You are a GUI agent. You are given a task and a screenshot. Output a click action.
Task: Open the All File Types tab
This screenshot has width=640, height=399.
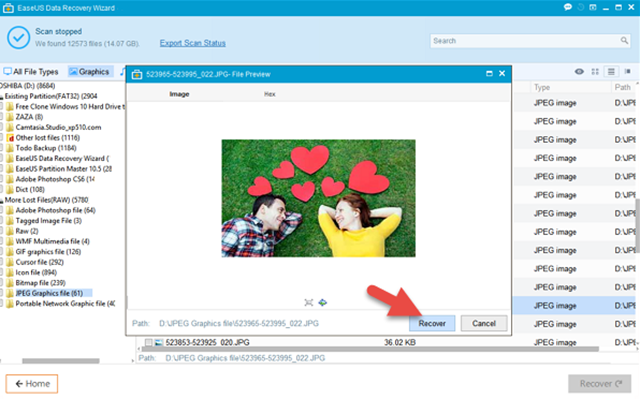pos(31,72)
